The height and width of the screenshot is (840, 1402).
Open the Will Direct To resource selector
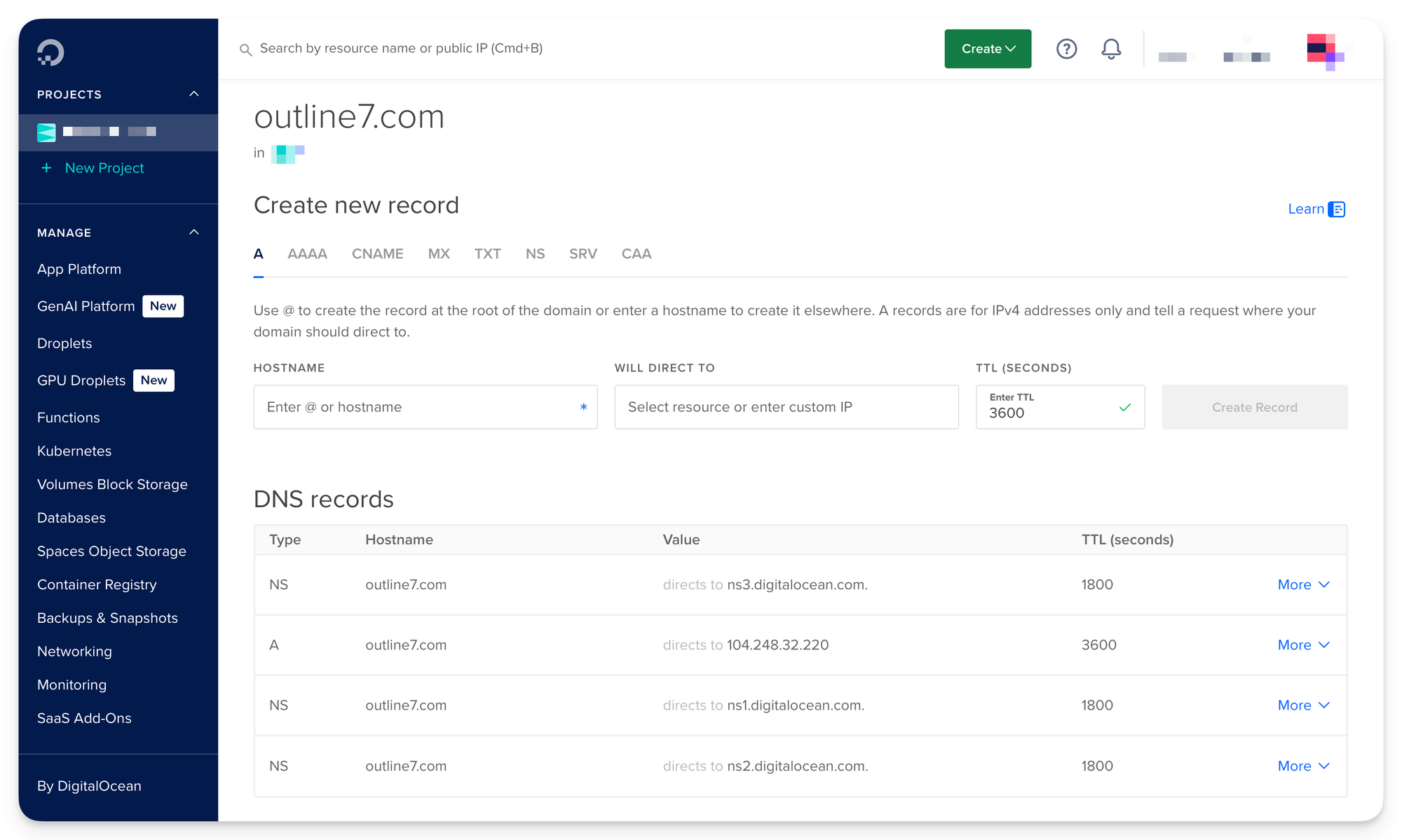coord(787,407)
